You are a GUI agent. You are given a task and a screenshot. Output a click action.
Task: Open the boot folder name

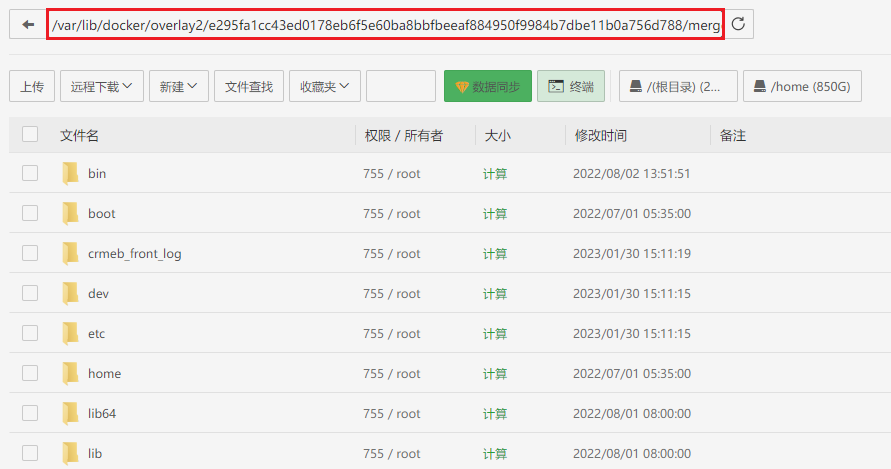[102, 214]
